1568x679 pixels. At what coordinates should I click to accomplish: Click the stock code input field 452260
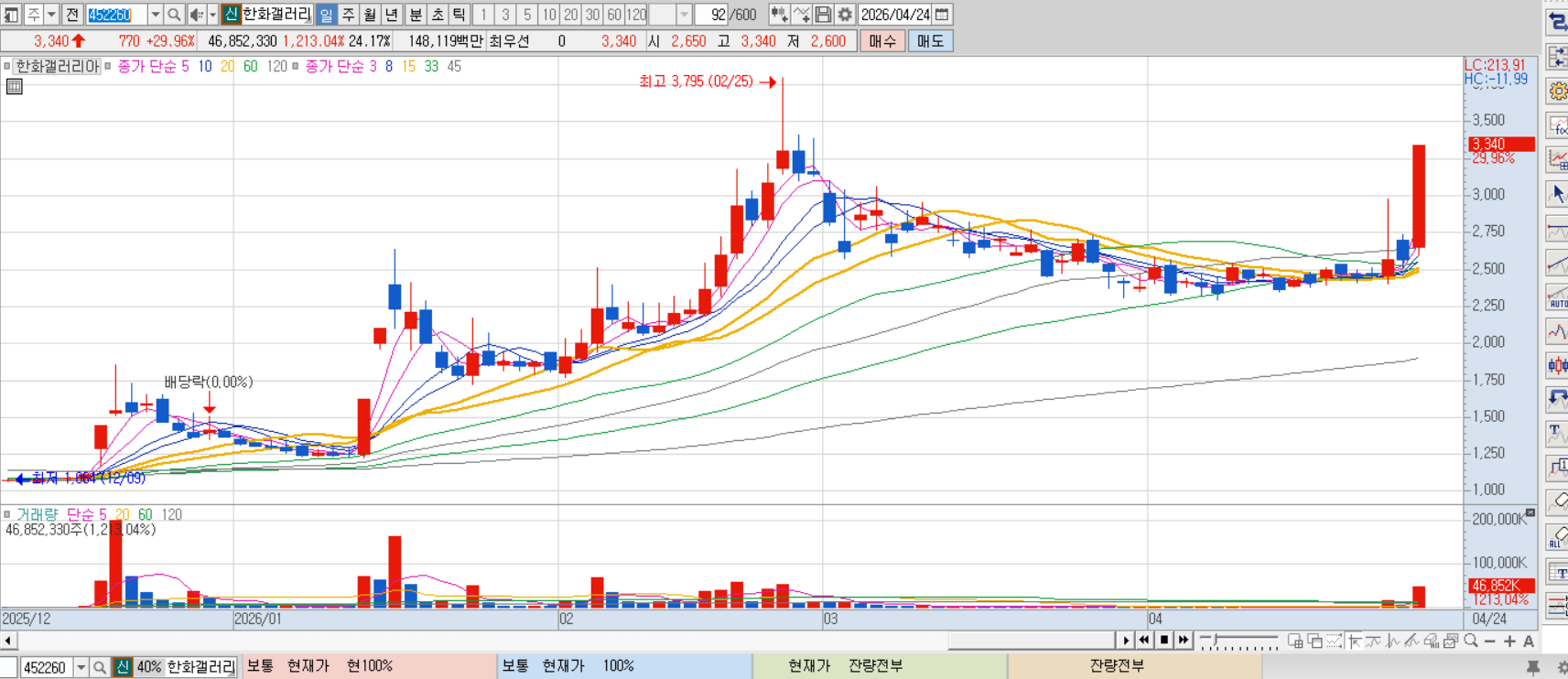click(x=116, y=15)
